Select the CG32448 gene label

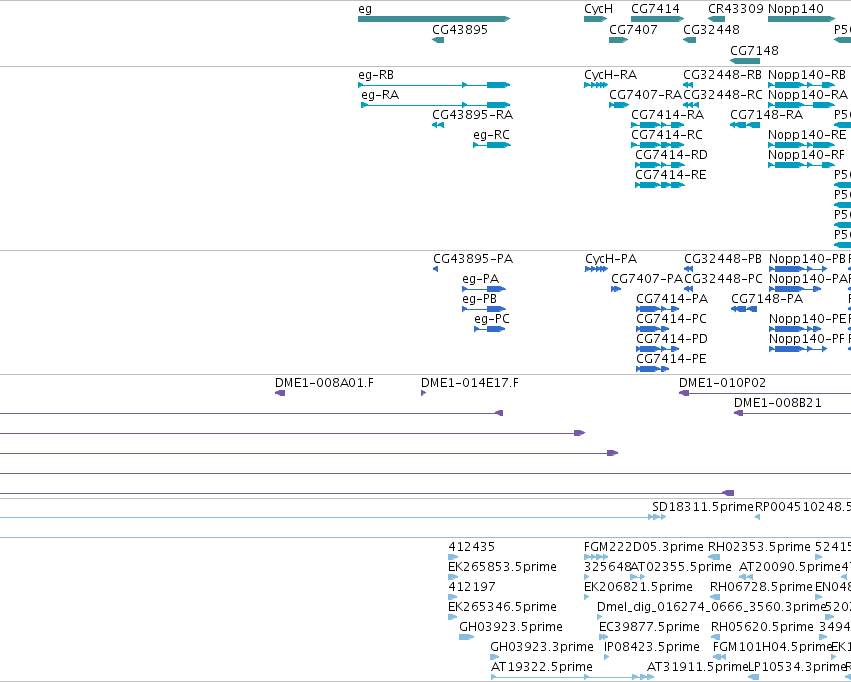click(711, 30)
